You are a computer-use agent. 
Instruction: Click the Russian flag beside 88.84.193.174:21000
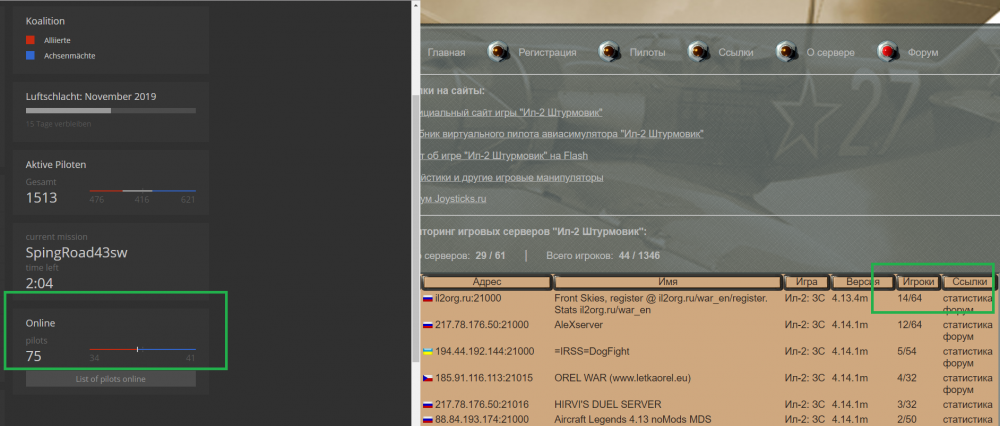[x=427, y=419]
